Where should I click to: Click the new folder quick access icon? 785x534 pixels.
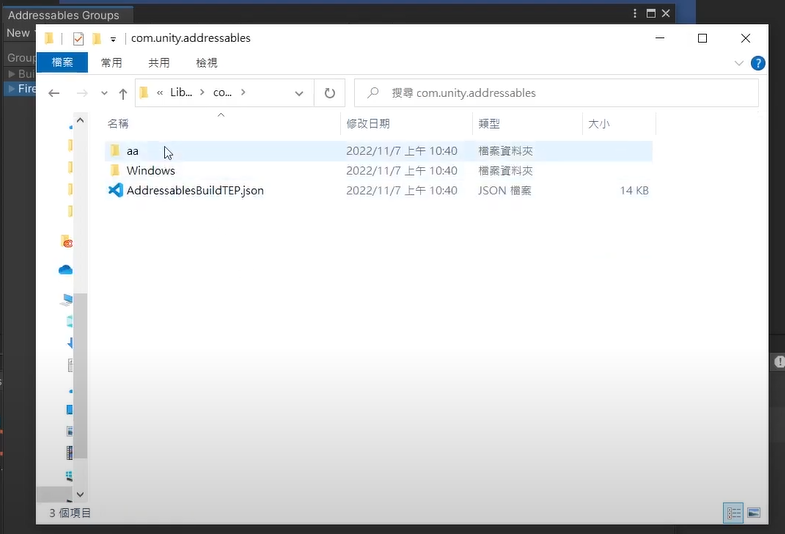[x=97, y=39]
